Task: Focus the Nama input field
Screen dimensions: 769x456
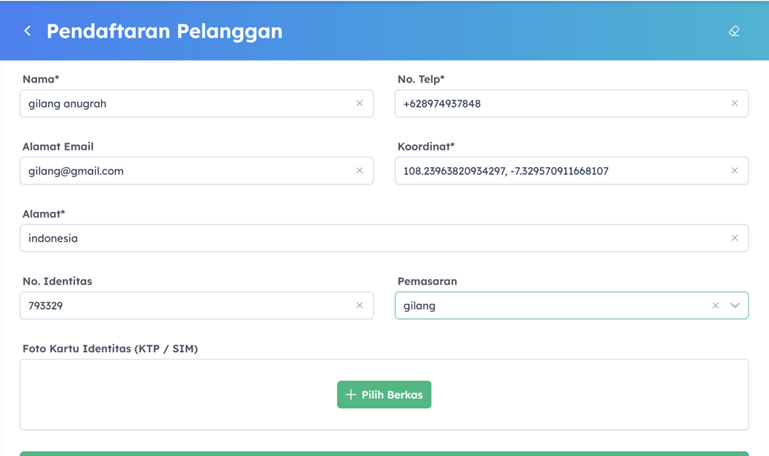Action: (x=185, y=103)
